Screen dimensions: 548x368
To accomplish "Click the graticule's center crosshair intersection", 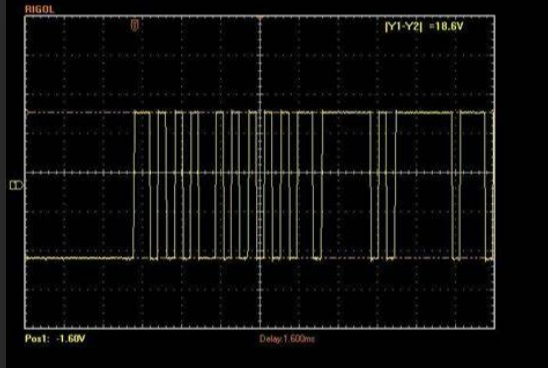I will (260, 173).
